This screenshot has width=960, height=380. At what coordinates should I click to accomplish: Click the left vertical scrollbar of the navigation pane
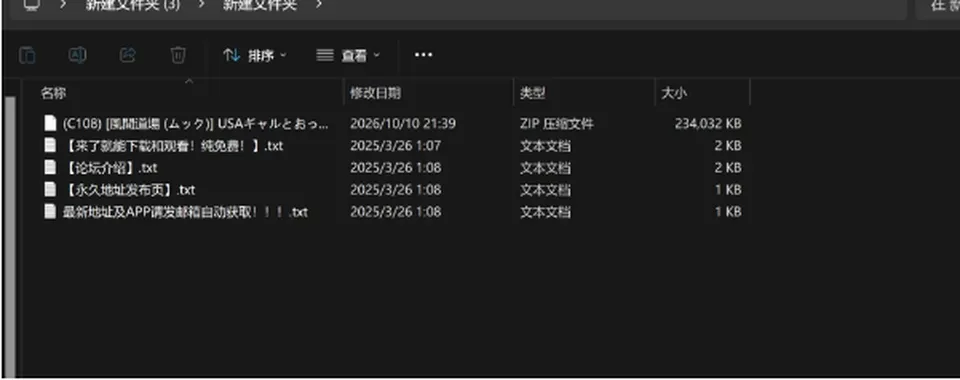pos(10,236)
